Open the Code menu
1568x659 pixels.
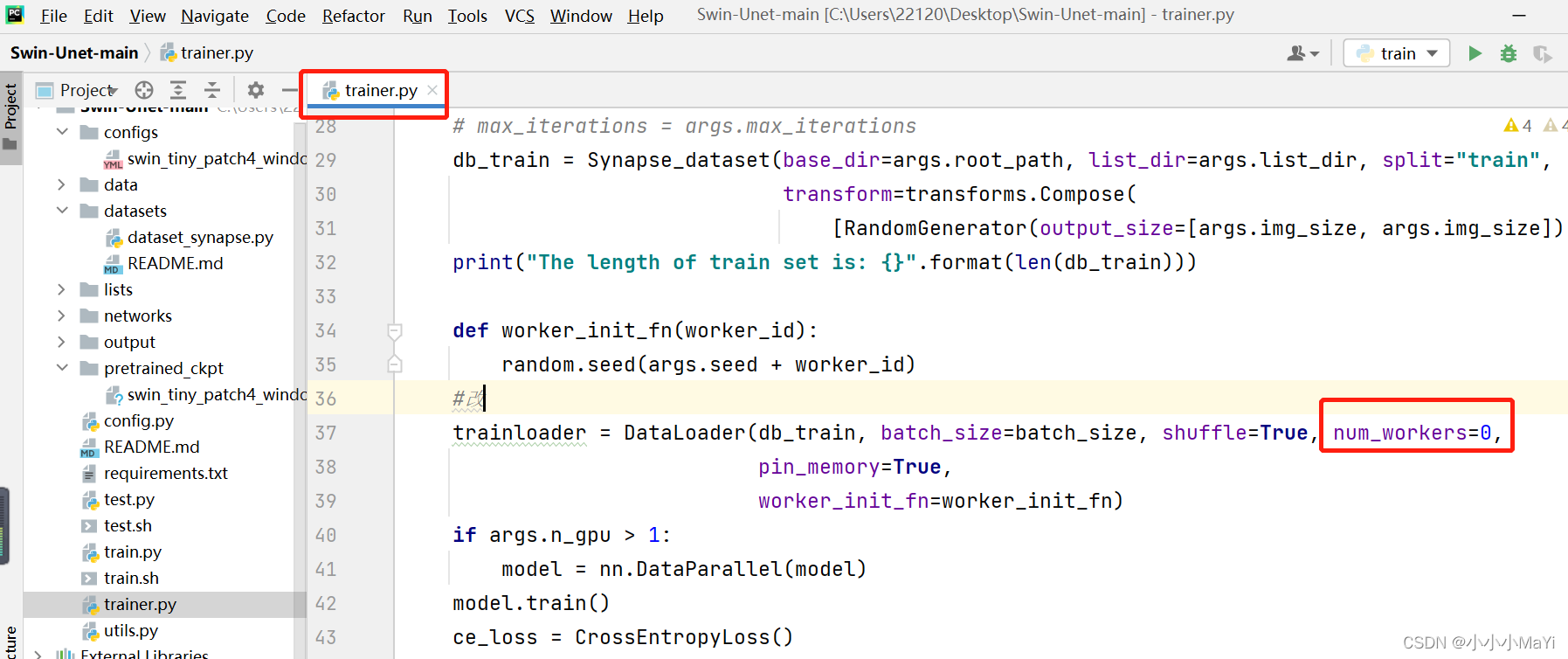[286, 16]
